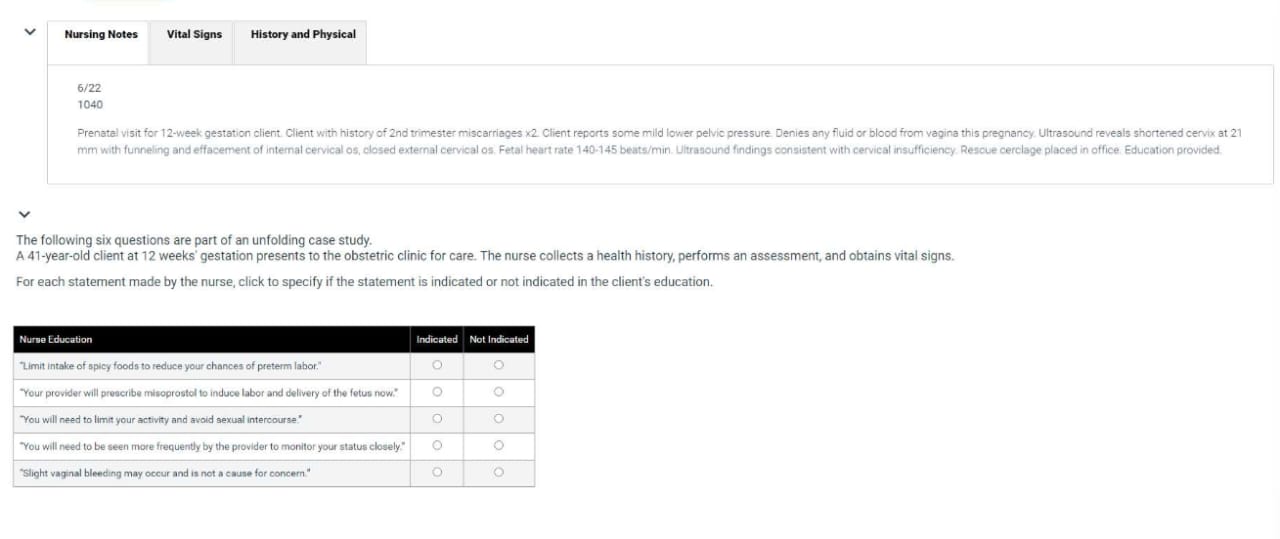Open the Vital Signs tab
This screenshot has height=539, width=1280.
194,35
